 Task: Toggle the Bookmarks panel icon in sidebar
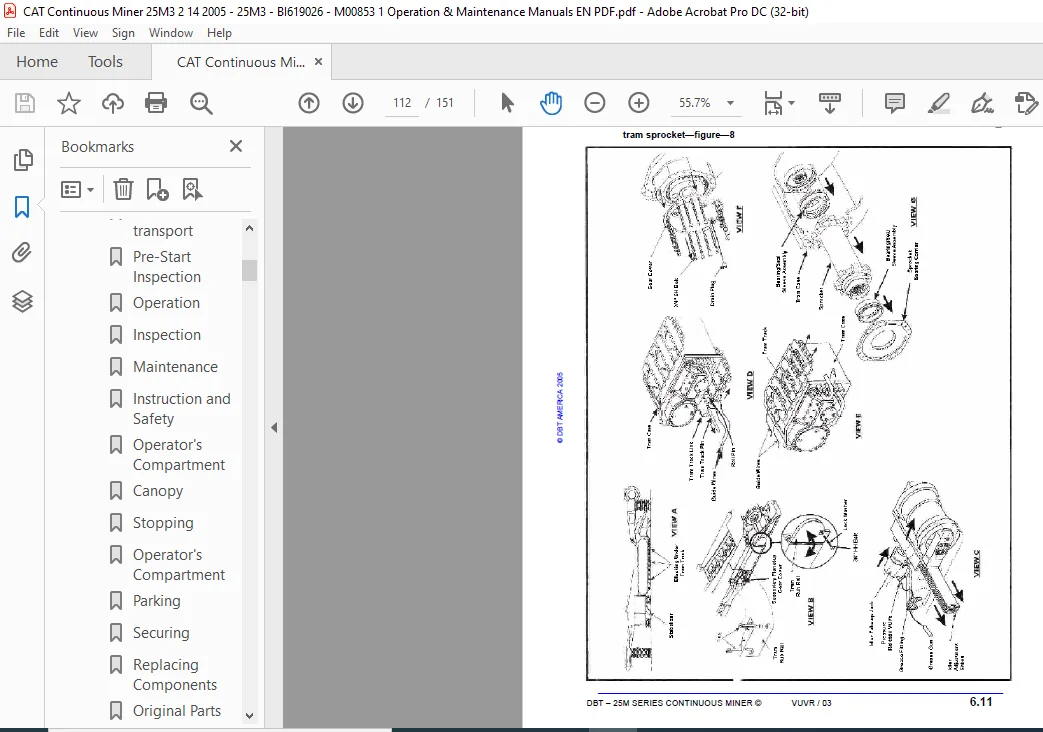[22, 207]
